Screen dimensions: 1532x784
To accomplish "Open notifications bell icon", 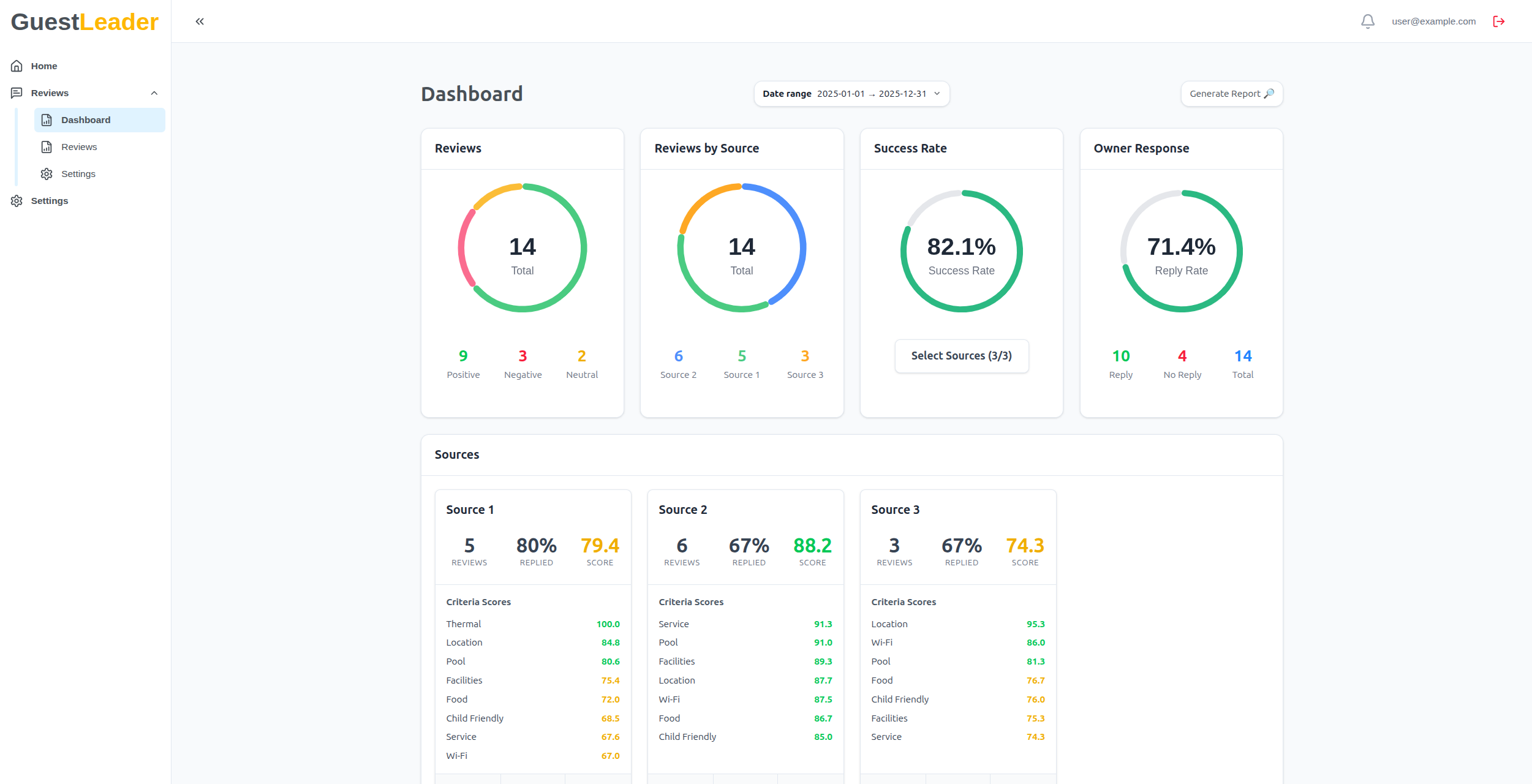I will (x=1368, y=21).
